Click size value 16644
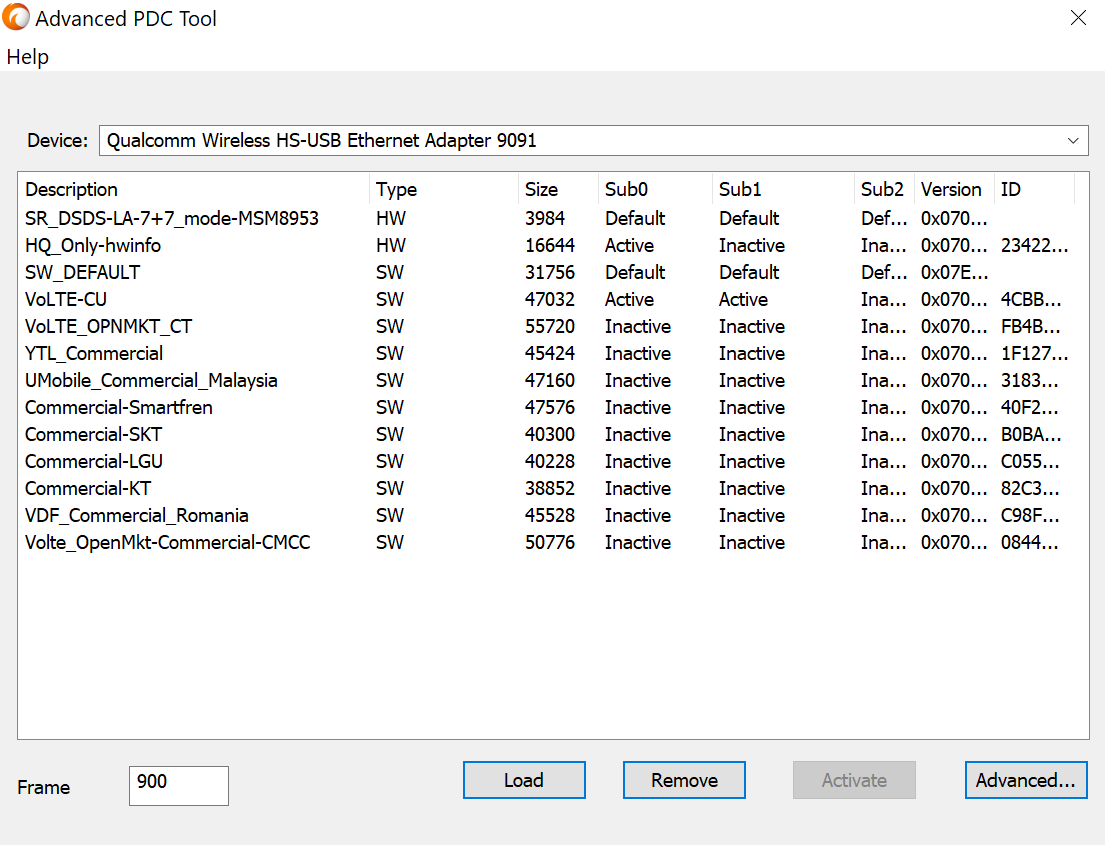 tap(550, 245)
